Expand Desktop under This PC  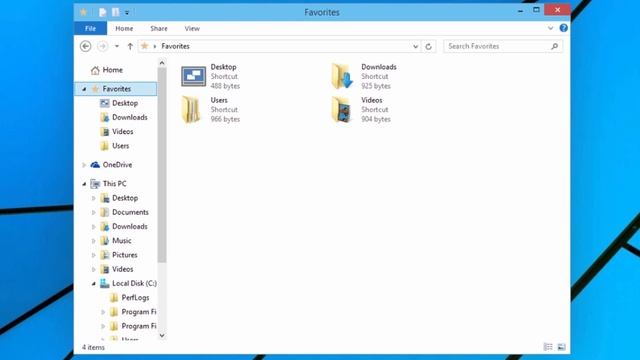click(93, 198)
